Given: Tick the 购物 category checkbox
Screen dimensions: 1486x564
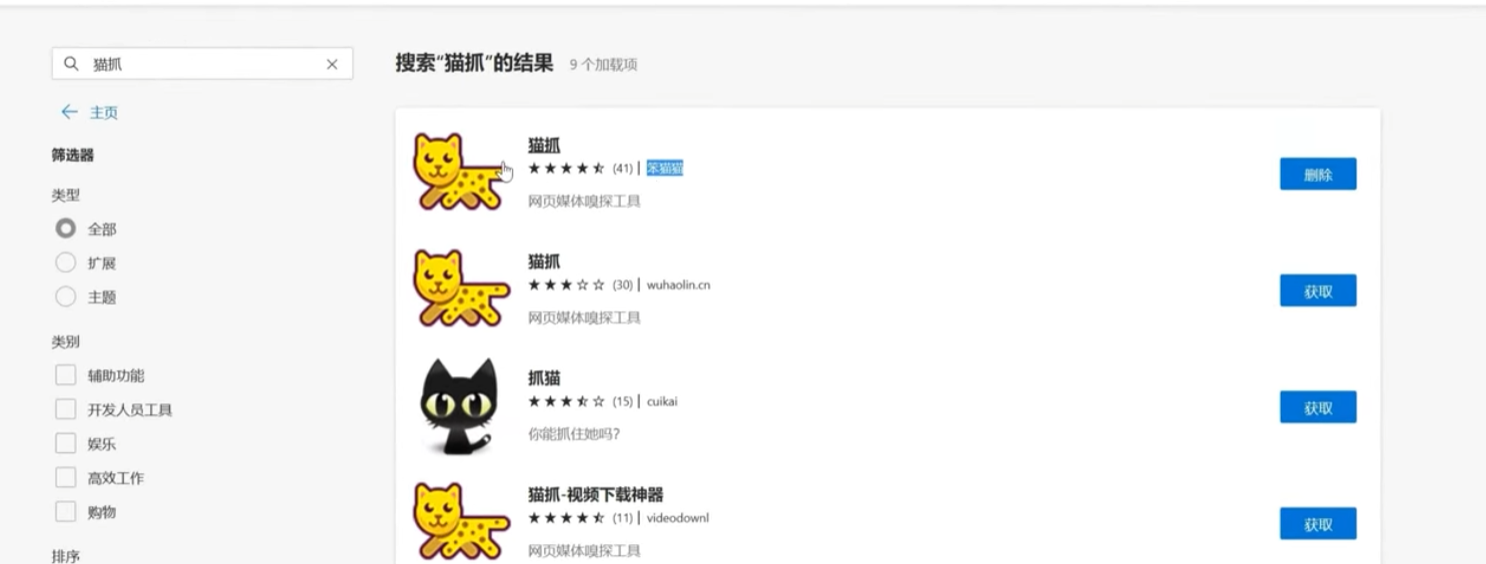Looking at the screenshot, I should click(66, 511).
